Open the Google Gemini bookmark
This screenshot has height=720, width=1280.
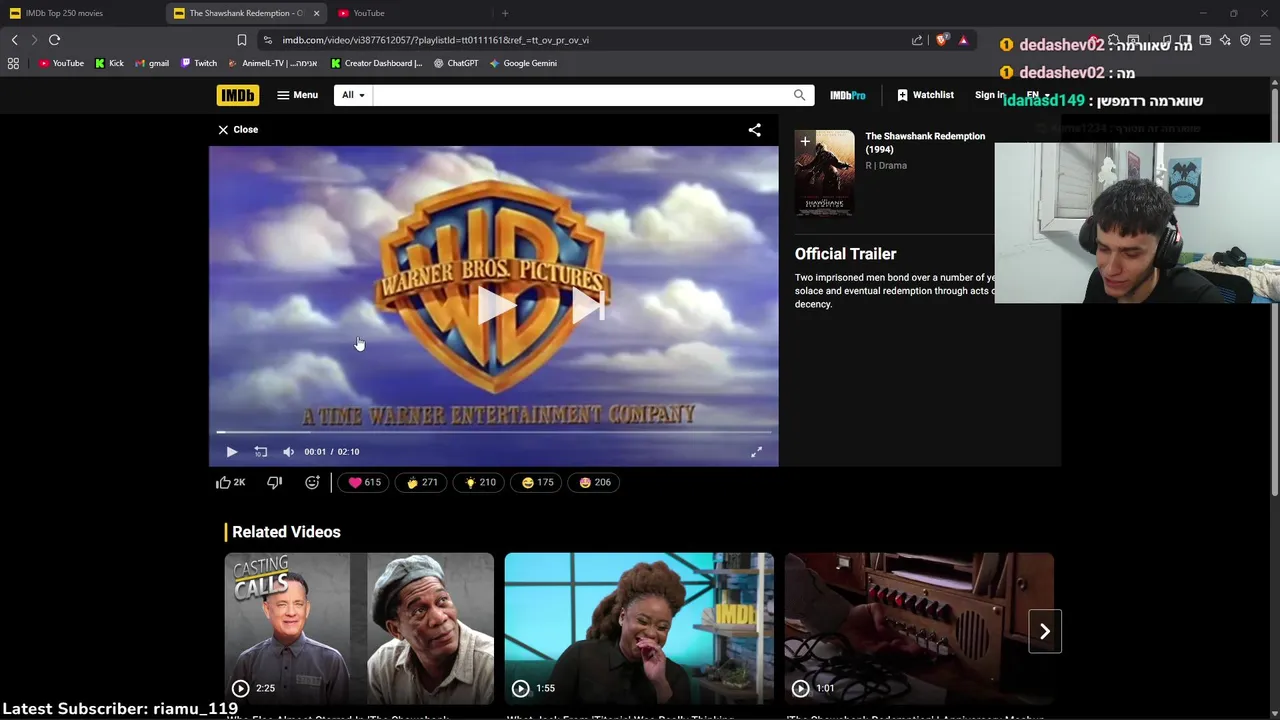point(523,63)
